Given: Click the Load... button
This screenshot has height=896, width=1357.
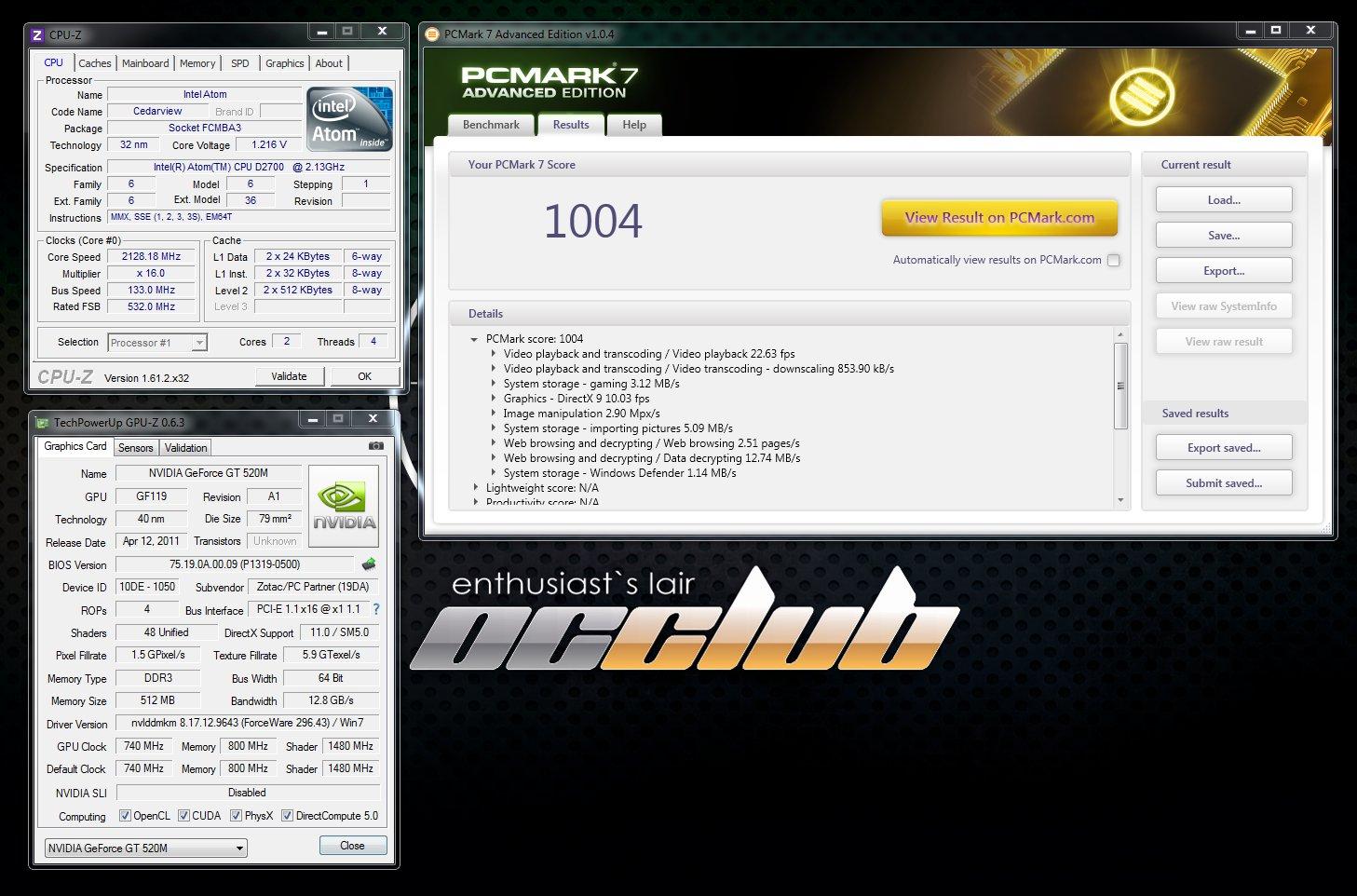Looking at the screenshot, I should pyautogui.click(x=1224, y=200).
